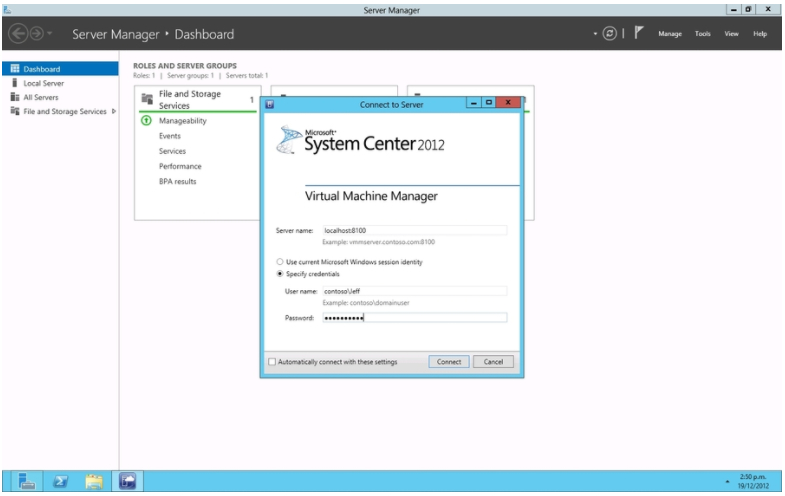Open Events in the File and Storage tile
This screenshot has height=496, width=785.
pyautogui.click(x=170, y=136)
